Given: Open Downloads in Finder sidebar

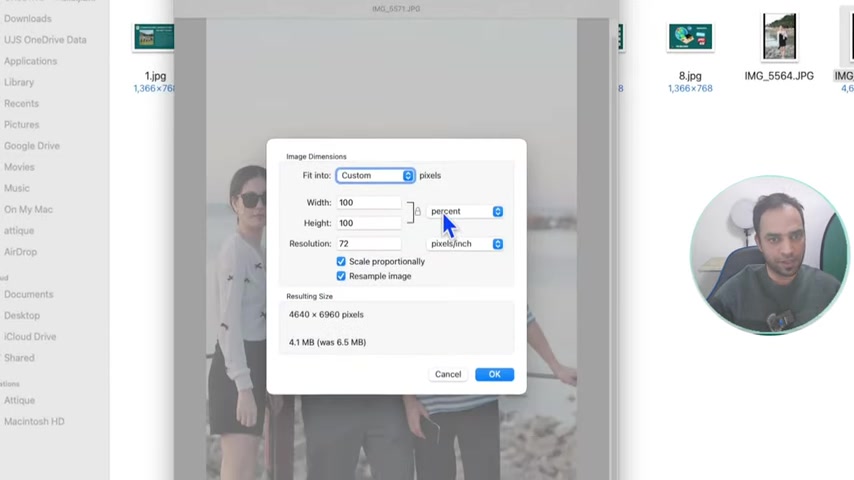Looking at the screenshot, I should click(x=28, y=19).
